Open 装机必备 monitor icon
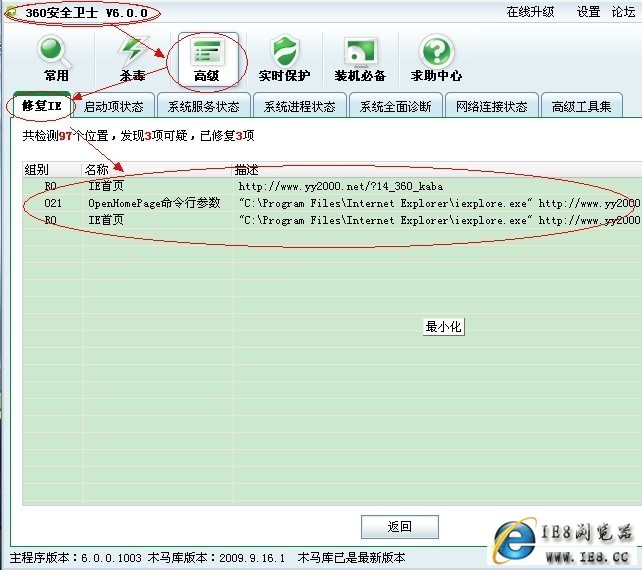642x570 pixels. (x=360, y=59)
